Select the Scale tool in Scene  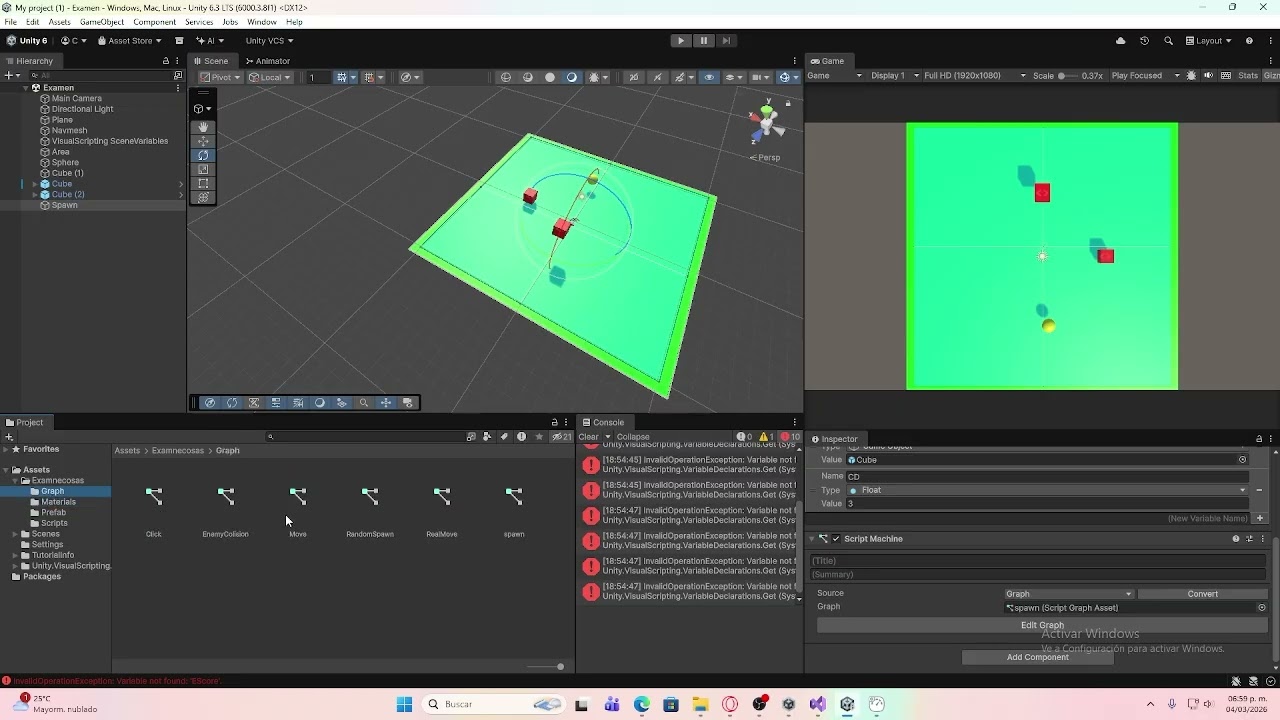203,169
